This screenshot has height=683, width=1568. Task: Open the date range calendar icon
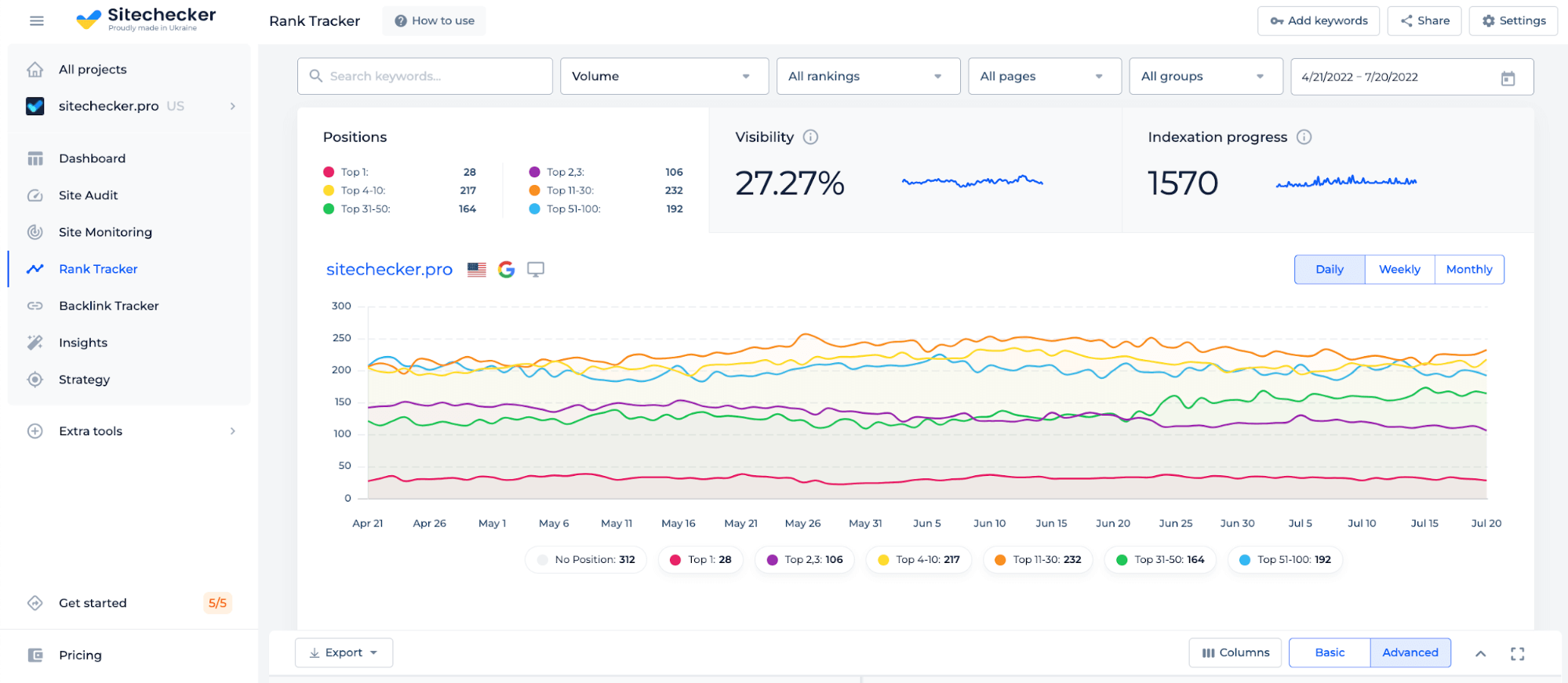click(1508, 78)
